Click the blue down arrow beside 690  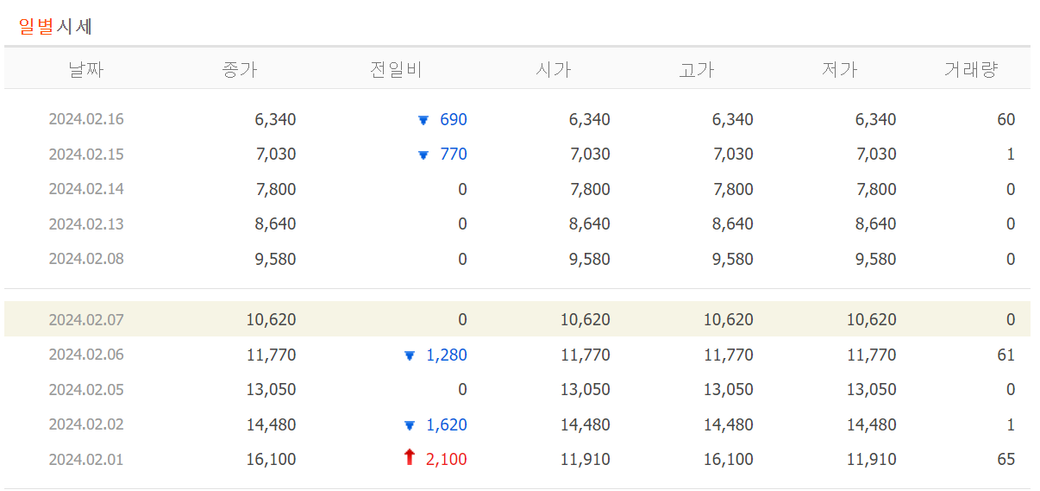423,120
